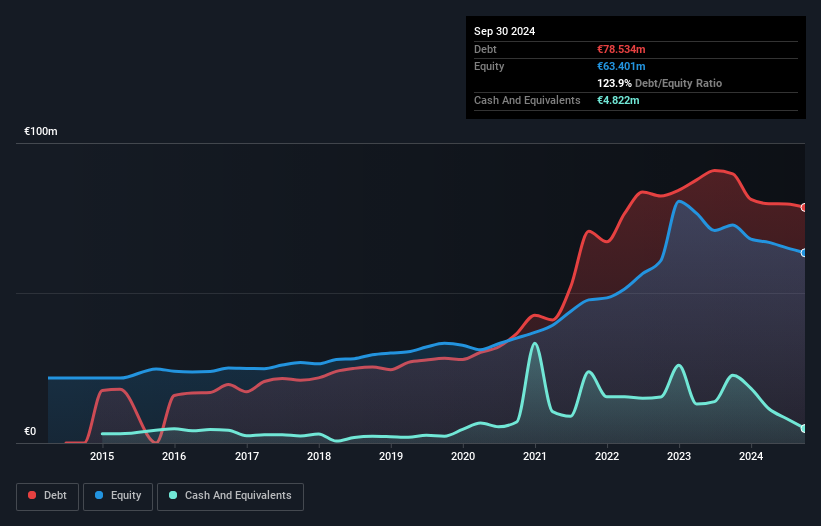Image resolution: width=821 pixels, height=526 pixels.
Task: Click the Equity row label in tooltip
Action: [x=489, y=66]
